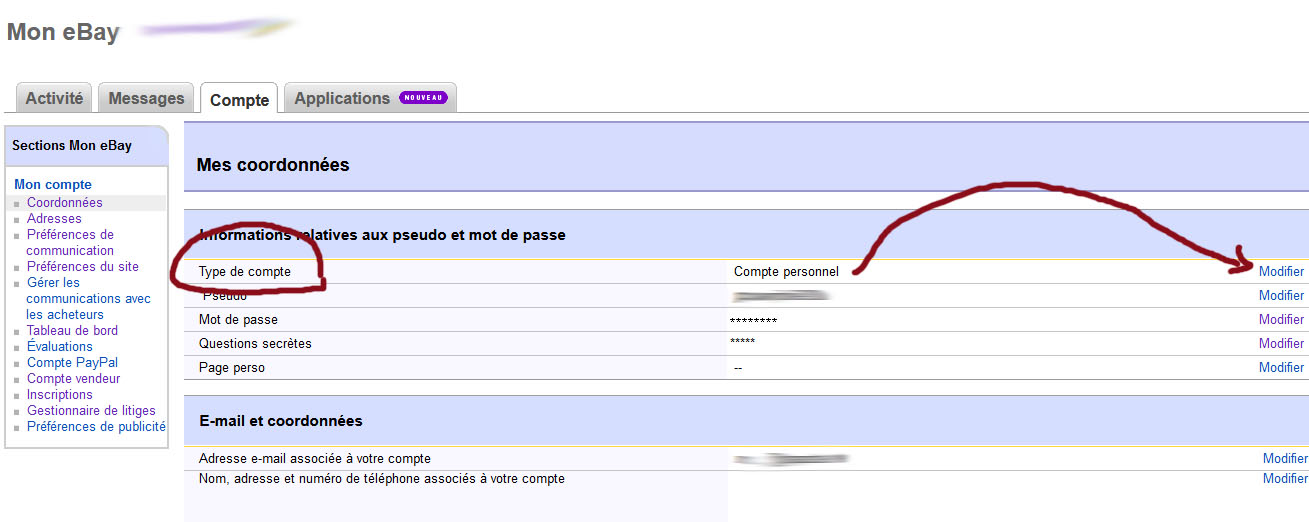The image size is (1309, 522).
Task: Open Compte PayPal settings
Action: [72, 362]
